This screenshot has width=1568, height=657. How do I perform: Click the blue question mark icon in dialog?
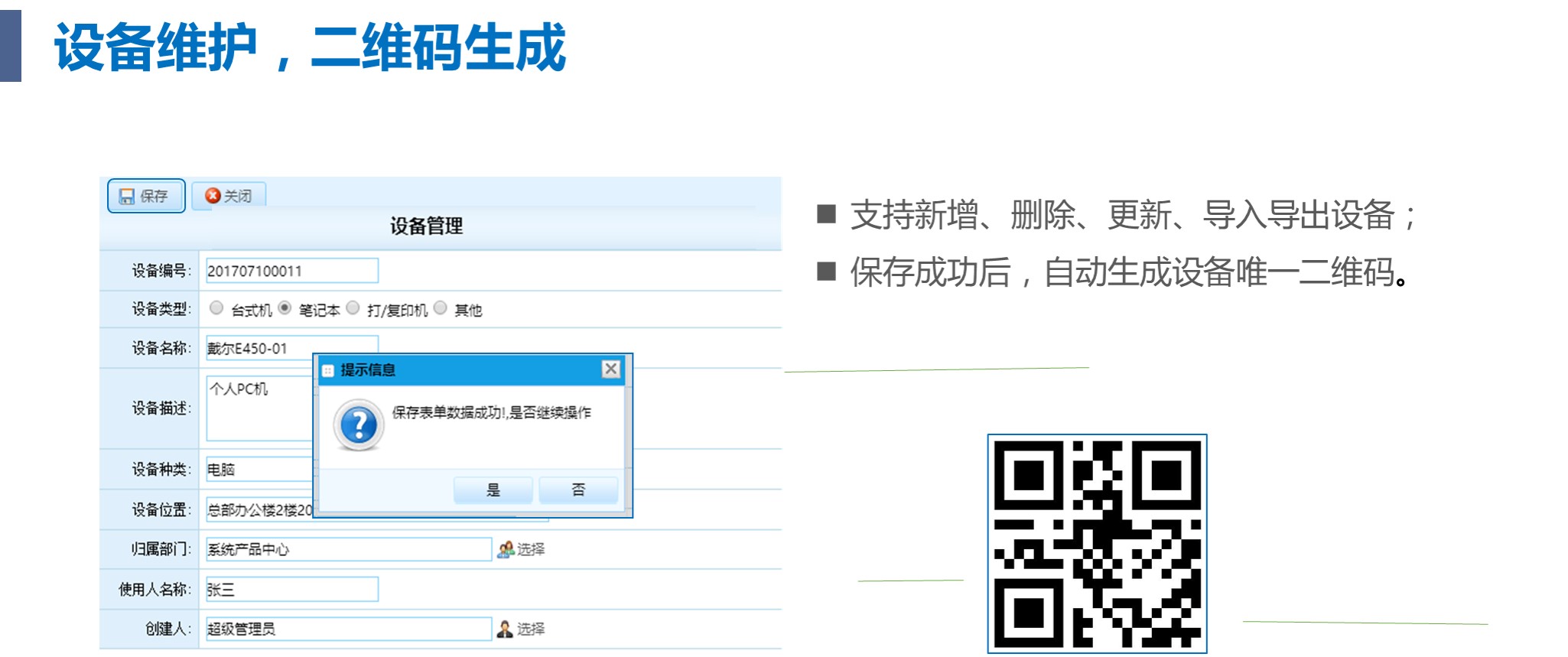(359, 424)
